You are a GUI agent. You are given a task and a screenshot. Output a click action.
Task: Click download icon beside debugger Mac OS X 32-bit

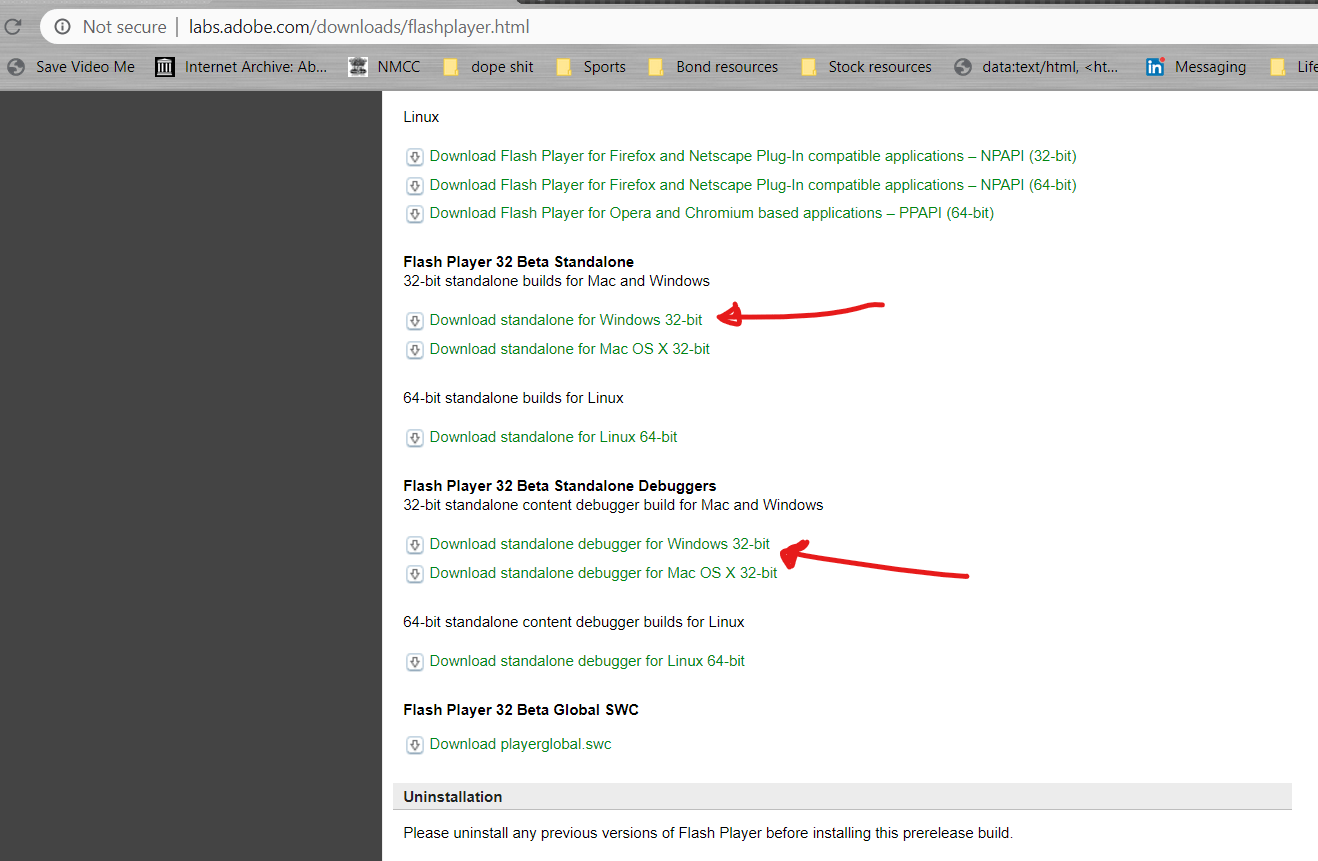point(414,574)
